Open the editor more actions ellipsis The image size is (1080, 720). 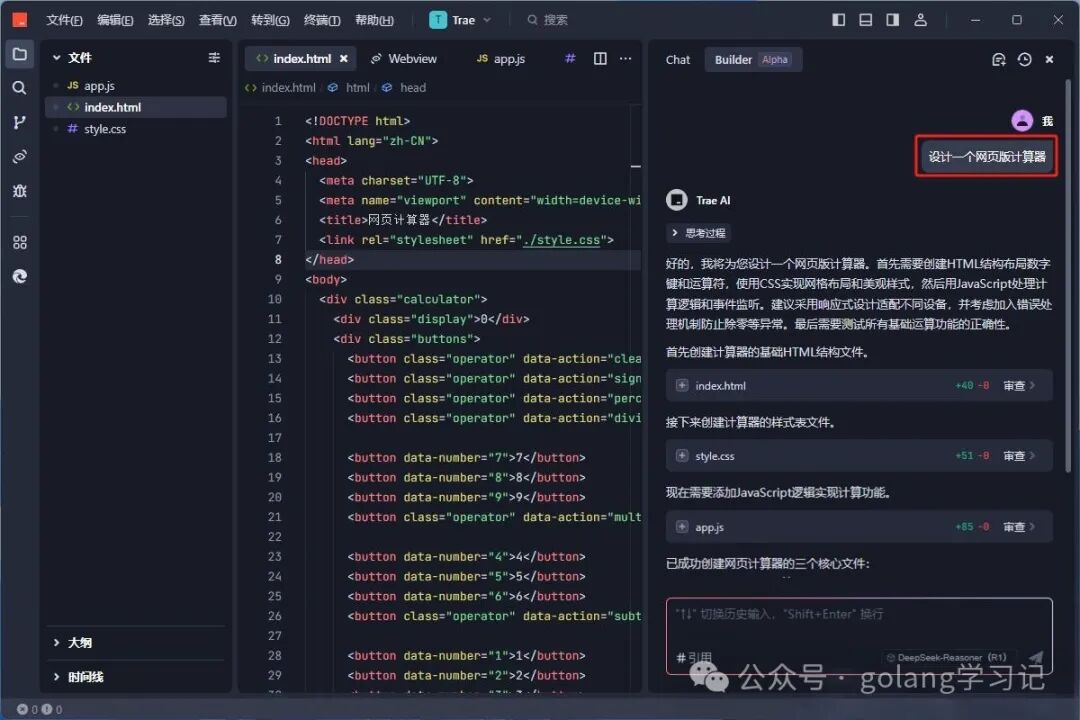(625, 59)
